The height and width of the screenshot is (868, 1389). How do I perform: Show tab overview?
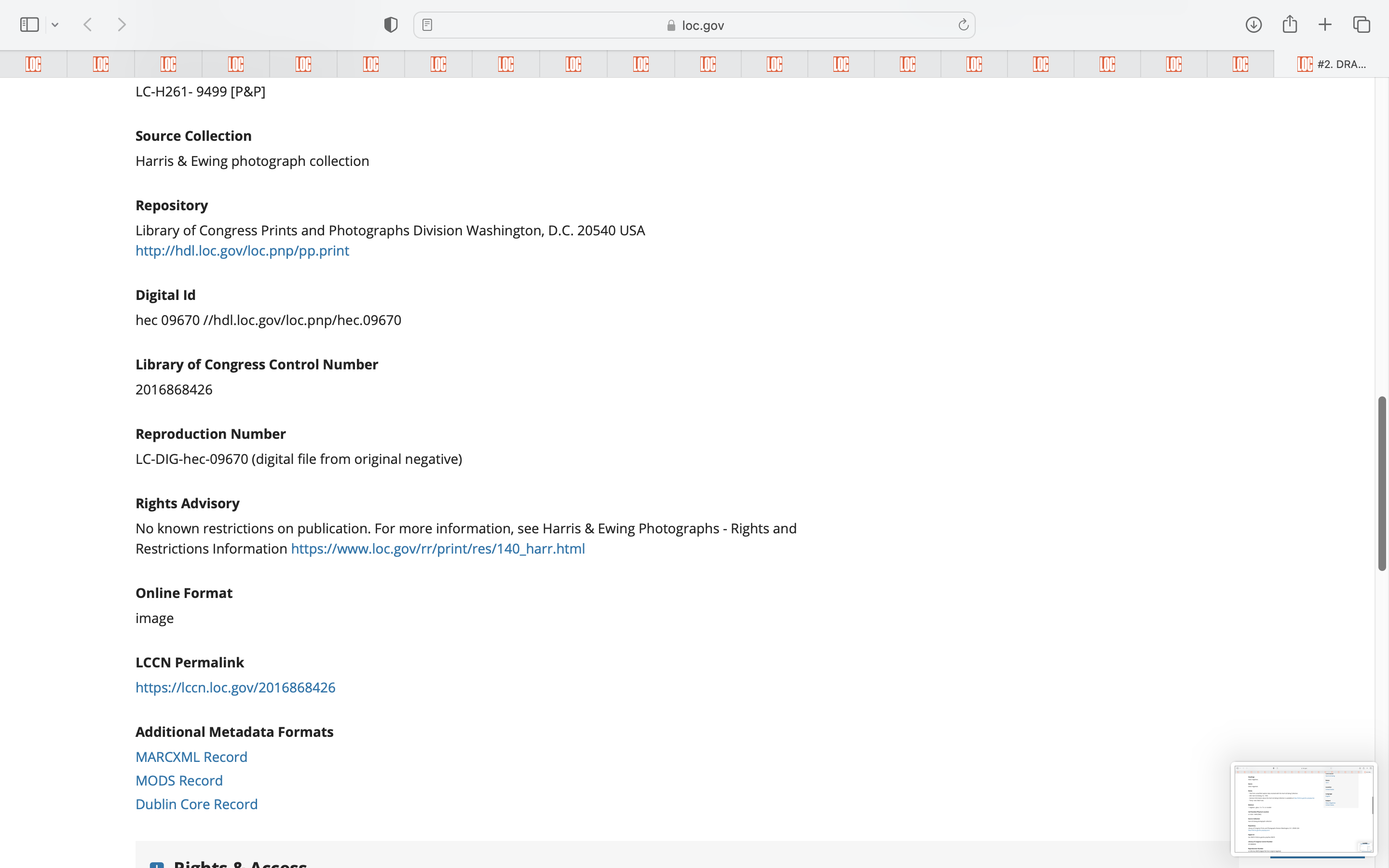pyautogui.click(x=1362, y=25)
